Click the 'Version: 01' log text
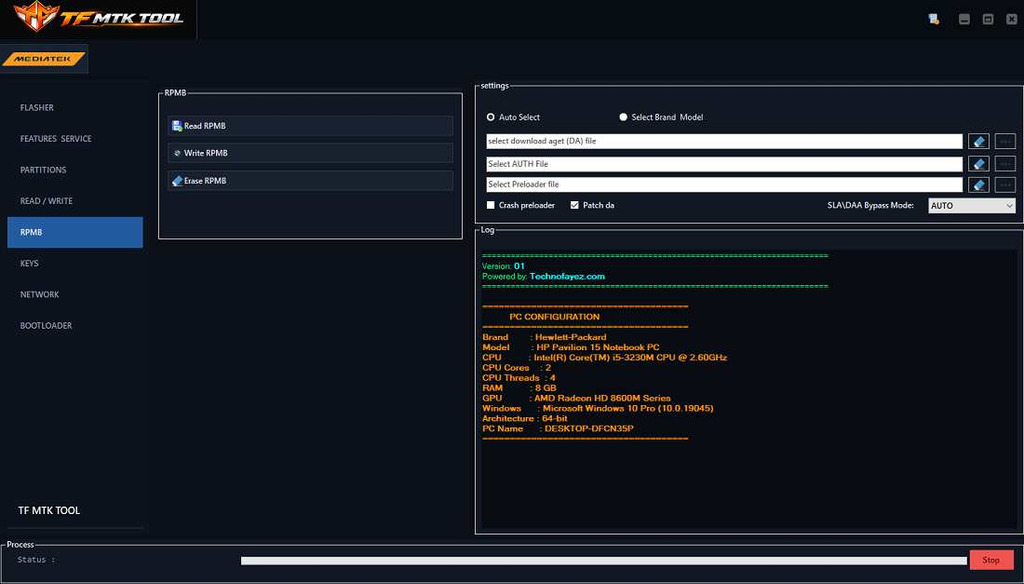Image resolution: width=1024 pixels, height=584 pixels. pyautogui.click(x=503, y=266)
